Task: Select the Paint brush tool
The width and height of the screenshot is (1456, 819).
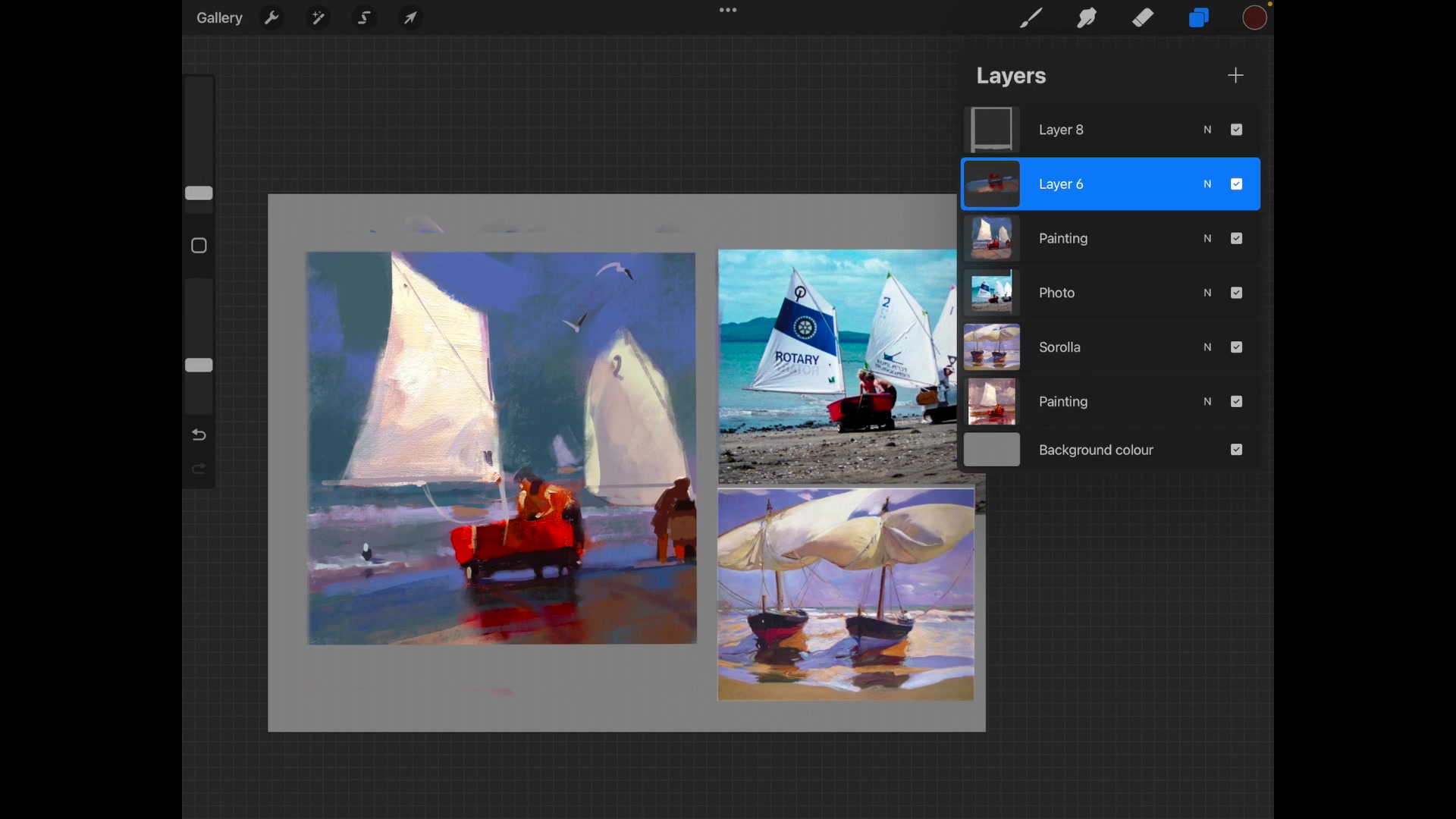Action: tap(1031, 17)
